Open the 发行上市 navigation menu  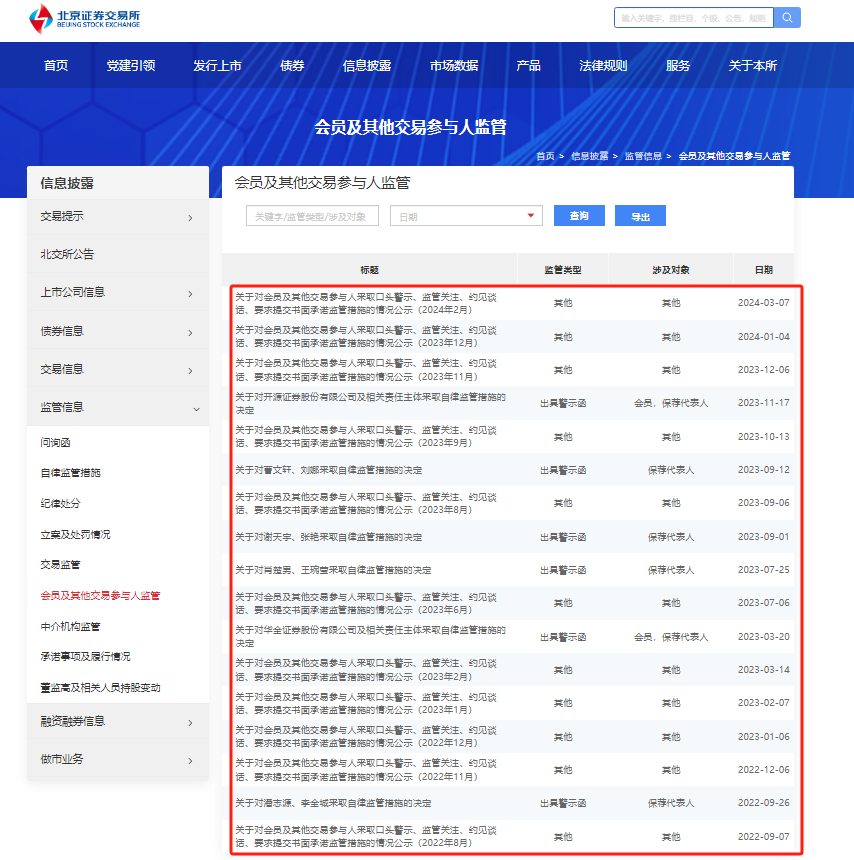tap(217, 65)
